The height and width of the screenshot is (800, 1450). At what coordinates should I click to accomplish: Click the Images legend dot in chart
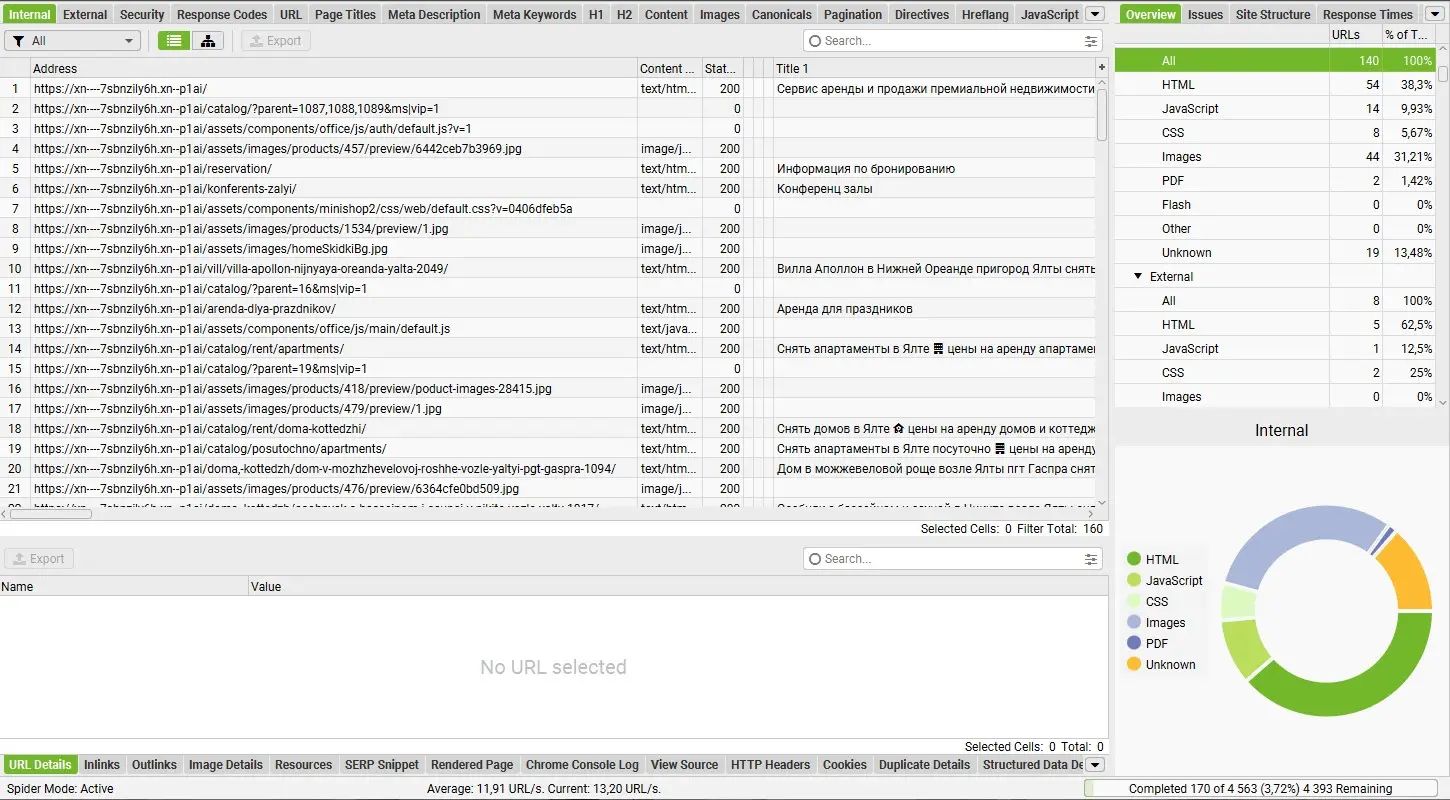coord(1133,623)
